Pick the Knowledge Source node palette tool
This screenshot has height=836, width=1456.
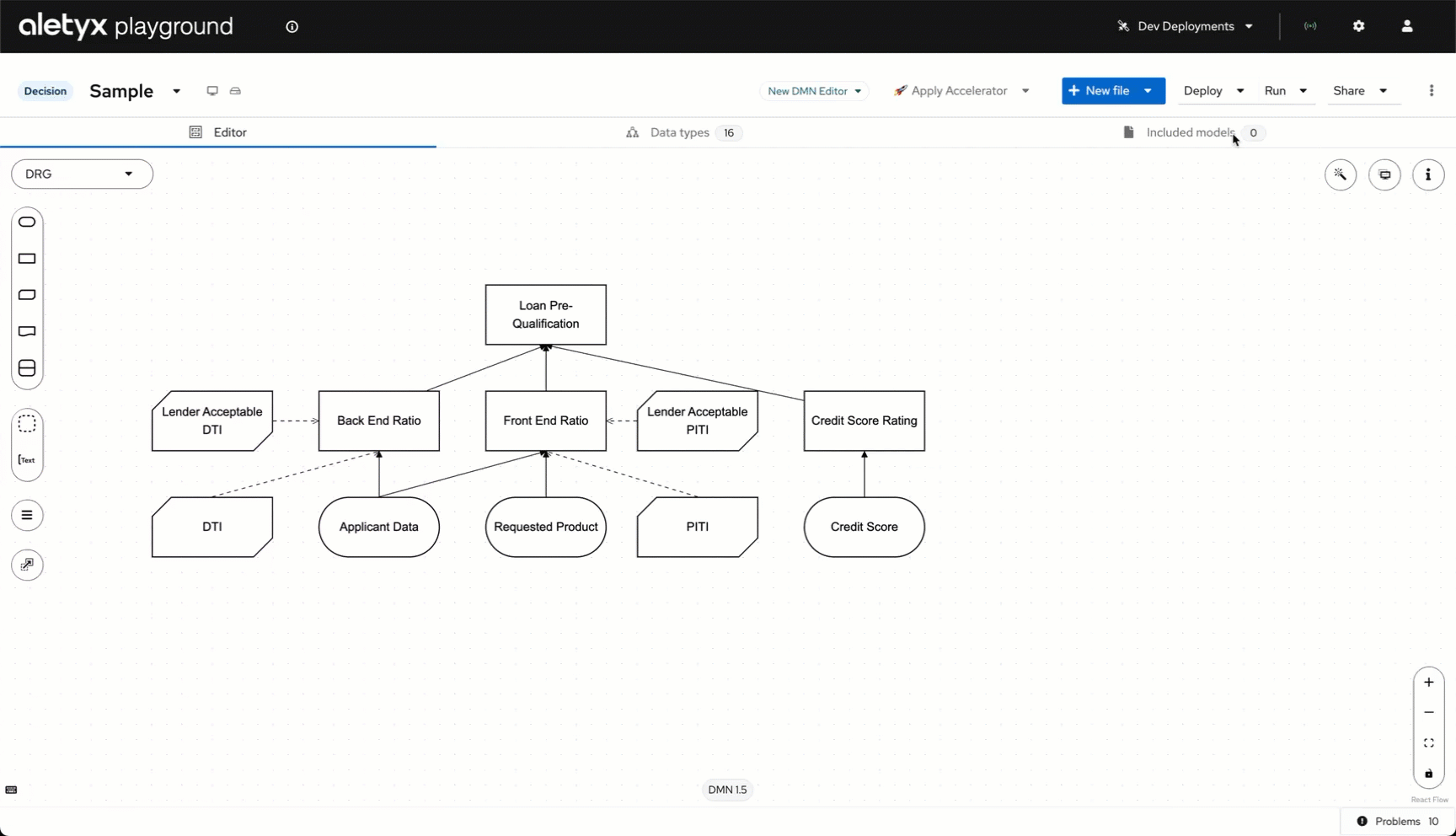(x=27, y=331)
